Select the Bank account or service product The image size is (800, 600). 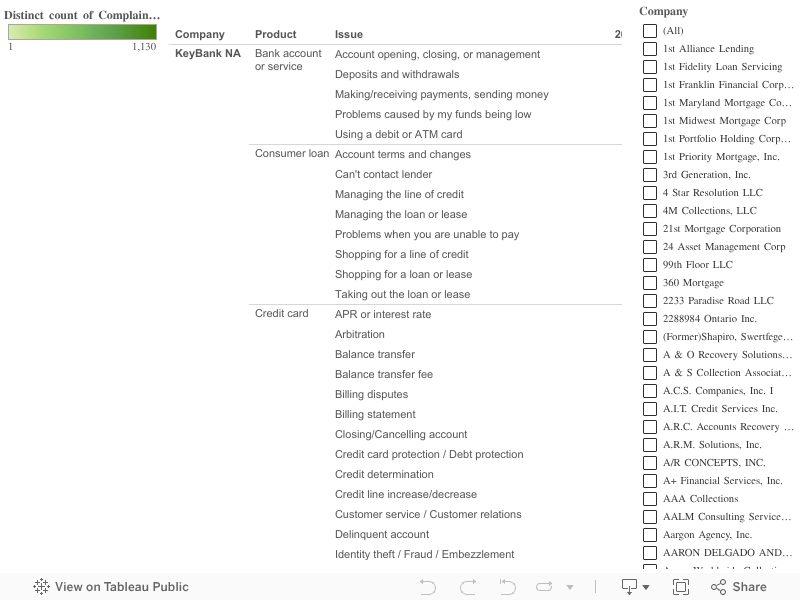tap(288, 60)
